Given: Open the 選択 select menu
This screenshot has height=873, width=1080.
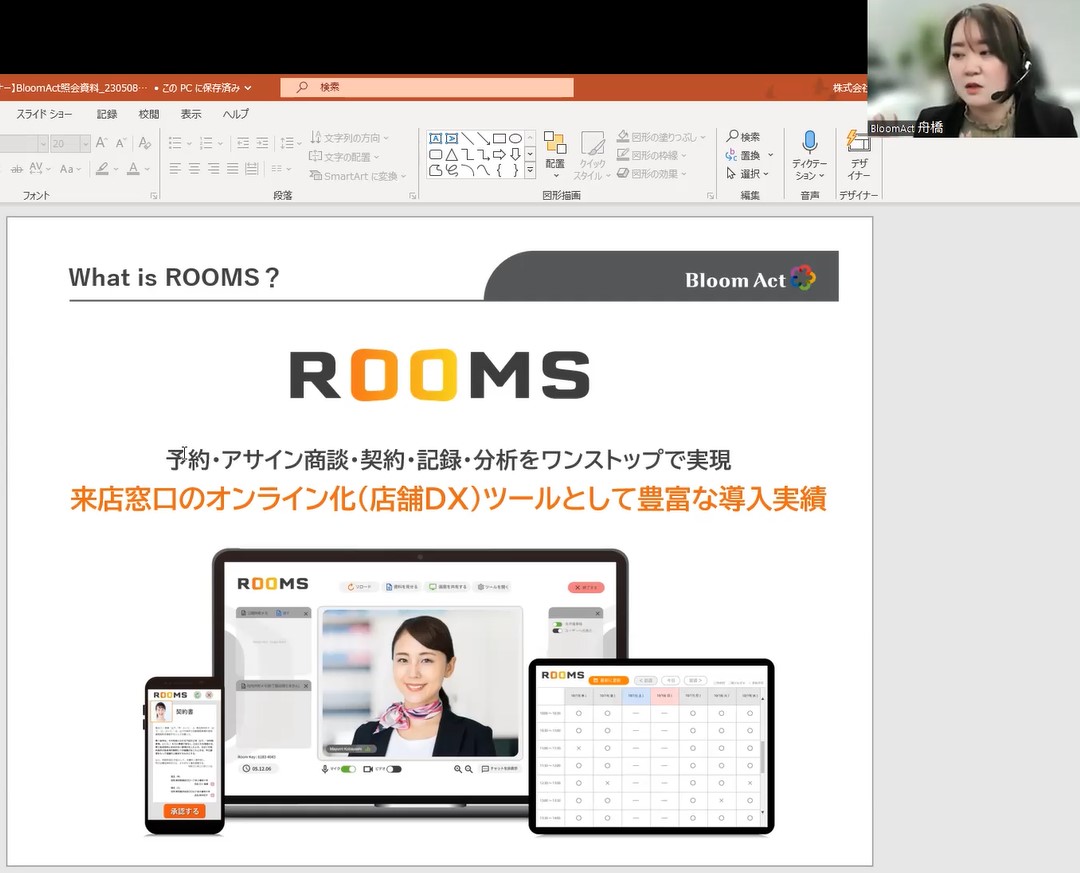Looking at the screenshot, I should point(748,174).
